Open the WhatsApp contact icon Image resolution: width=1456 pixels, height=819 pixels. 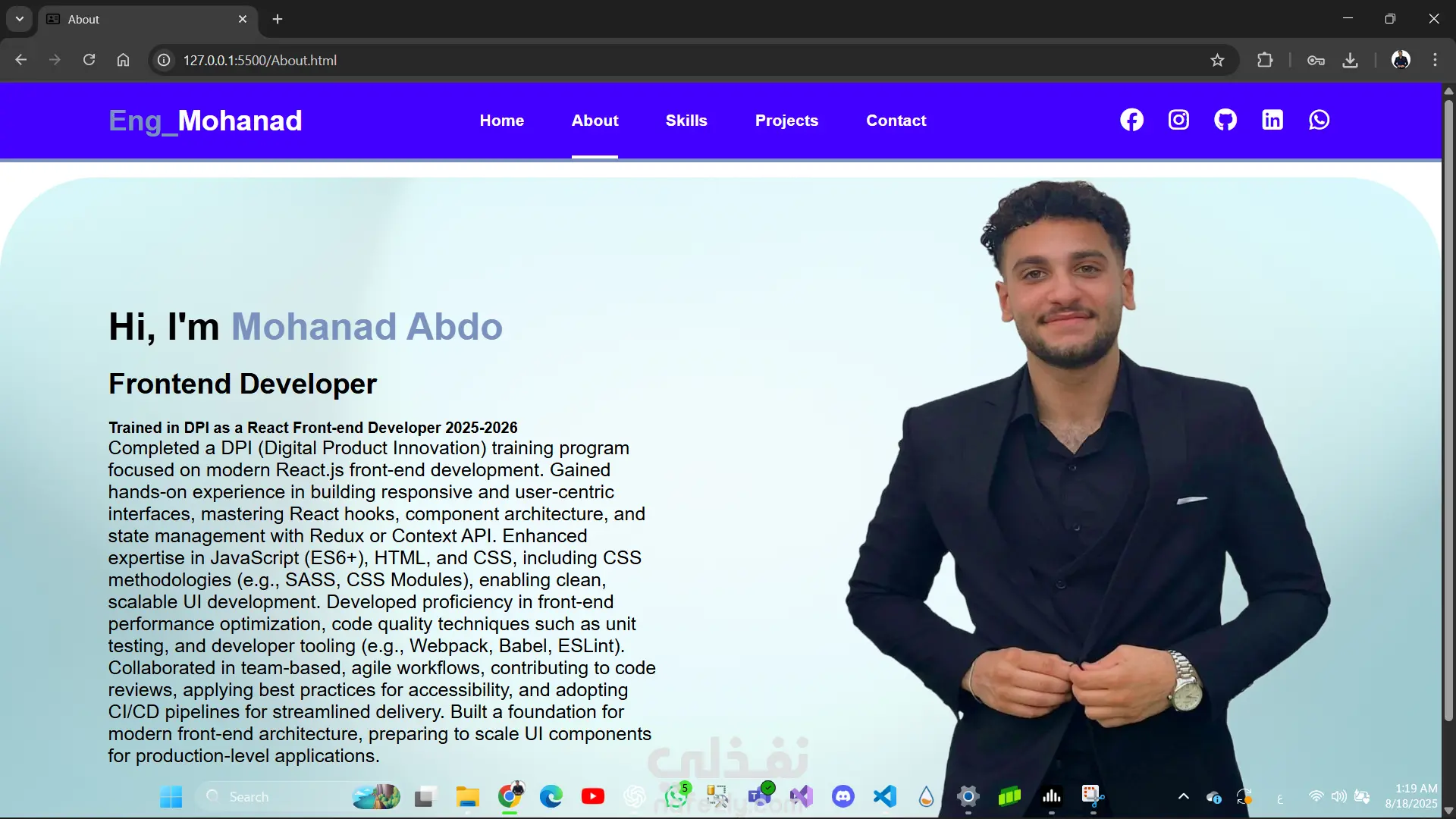point(1319,120)
